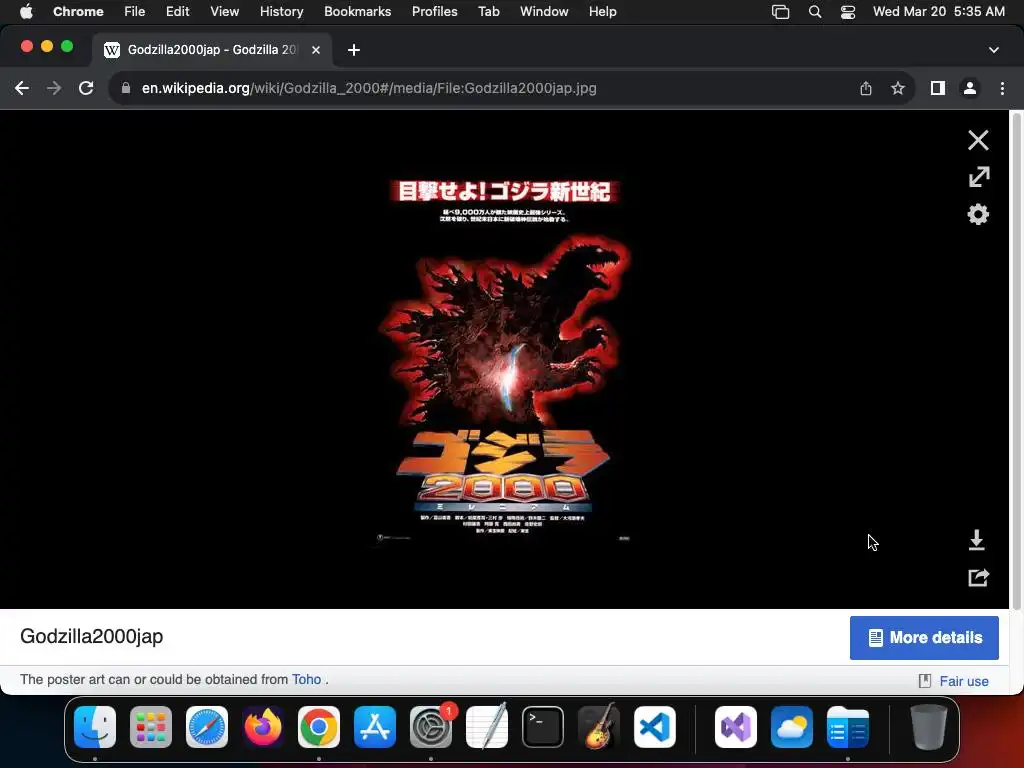Select the Godzilla2000jap tab
This screenshot has width=1024, height=768.
click(212, 50)
